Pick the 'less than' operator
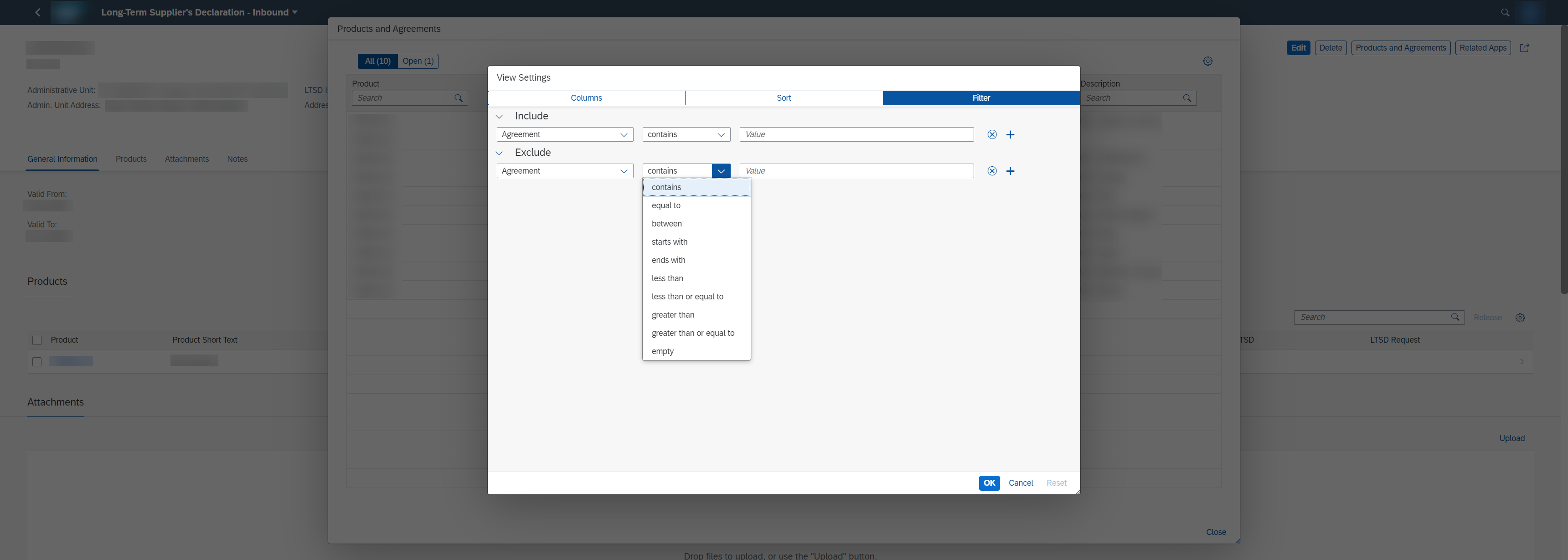The width and height of the screenshot is (1568, 560). pos(696,279)
